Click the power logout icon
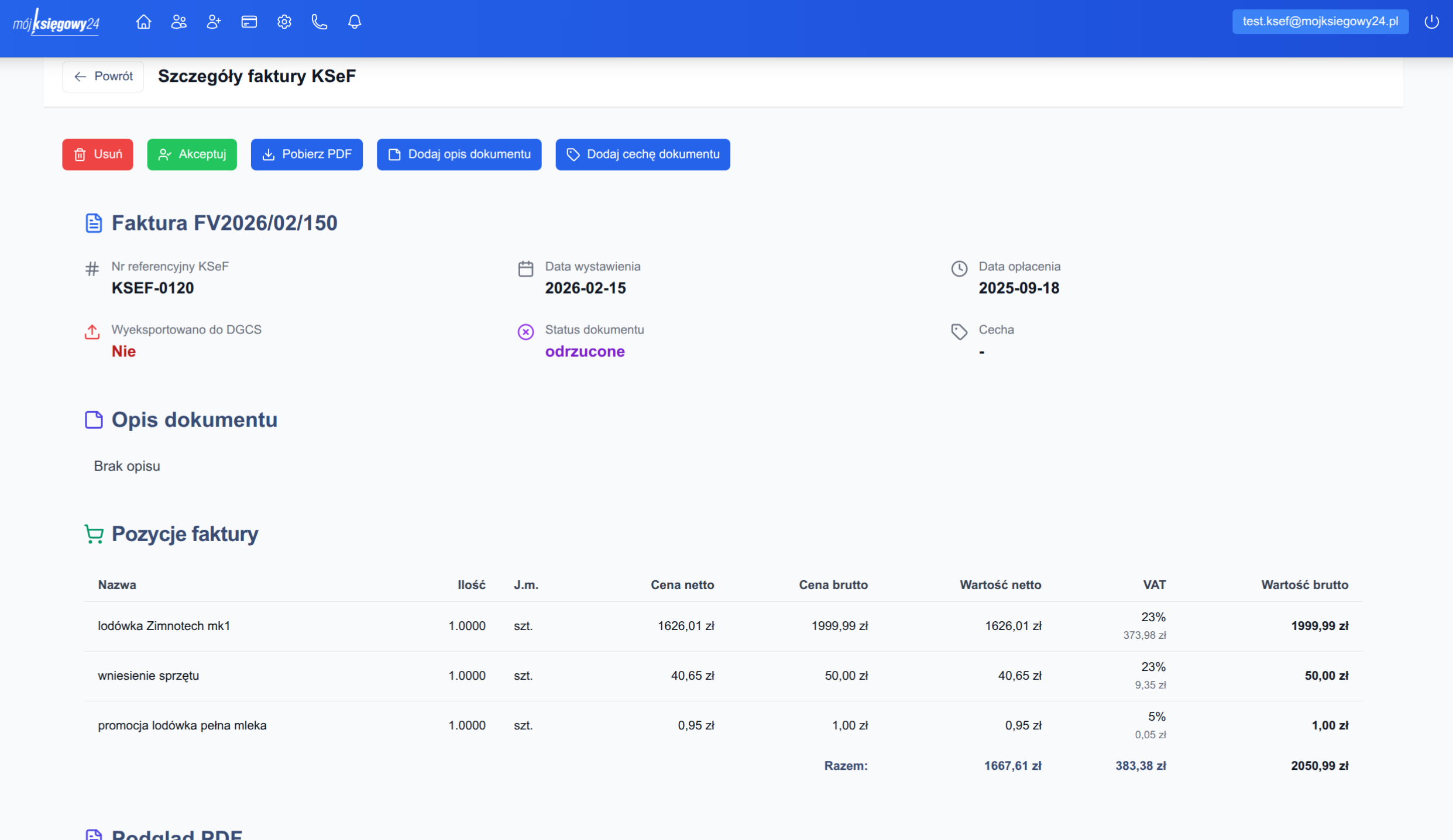The width and height of the screenshot is (1453, 840). pos(1431,22)
